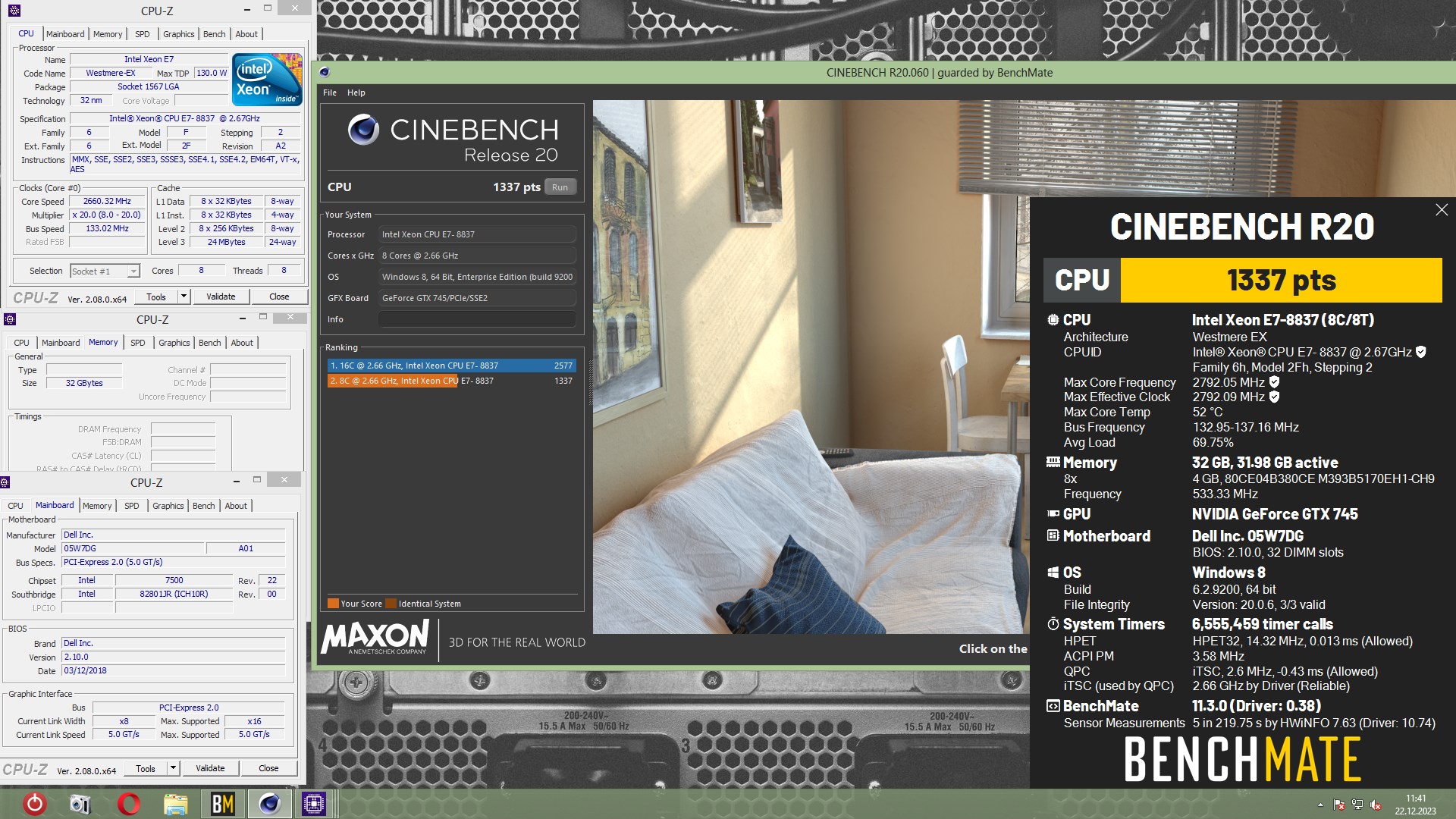Screen dimensions: 1456x819
Task: Click the System Timers clock icon
Action: click(x=1053, y=624)
